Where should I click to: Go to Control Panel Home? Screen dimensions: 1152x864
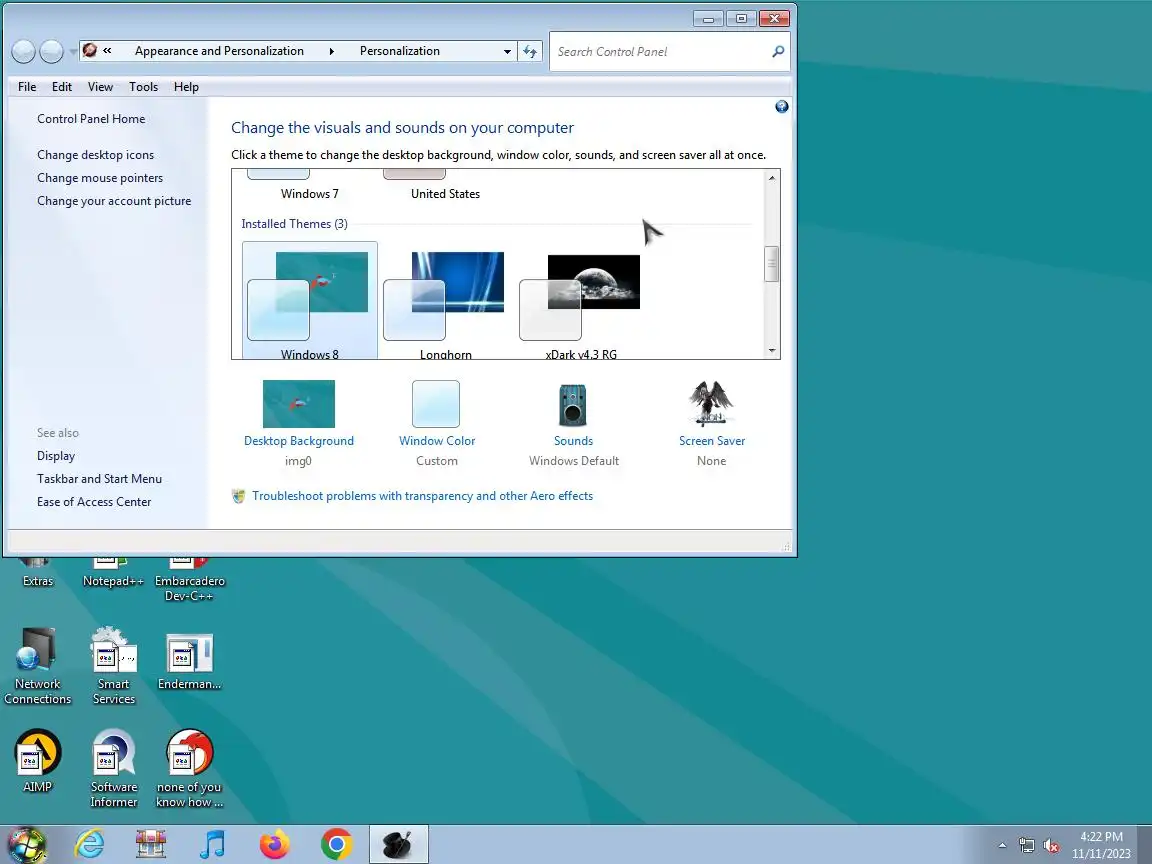tap(91, 119)
